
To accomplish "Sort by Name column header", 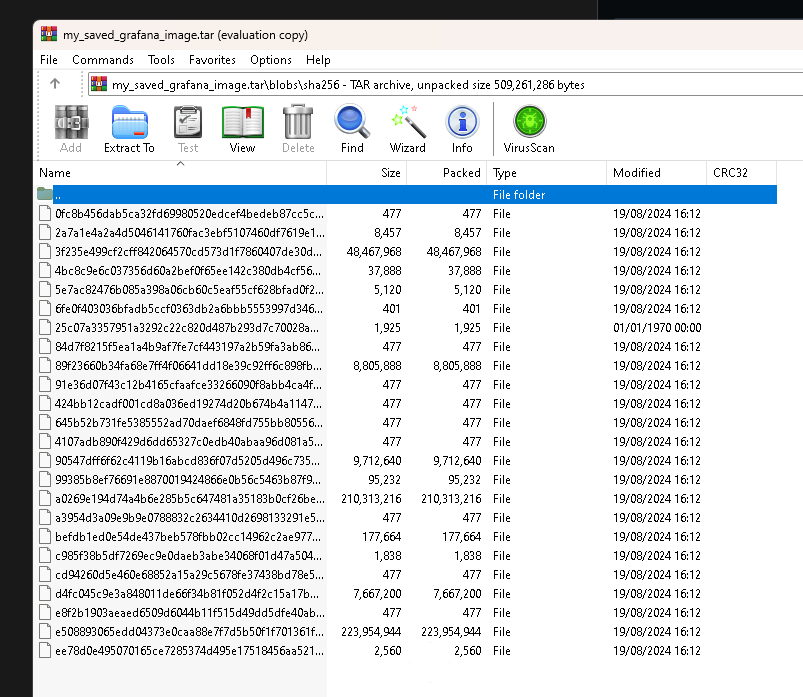I will tap(180, 173).
